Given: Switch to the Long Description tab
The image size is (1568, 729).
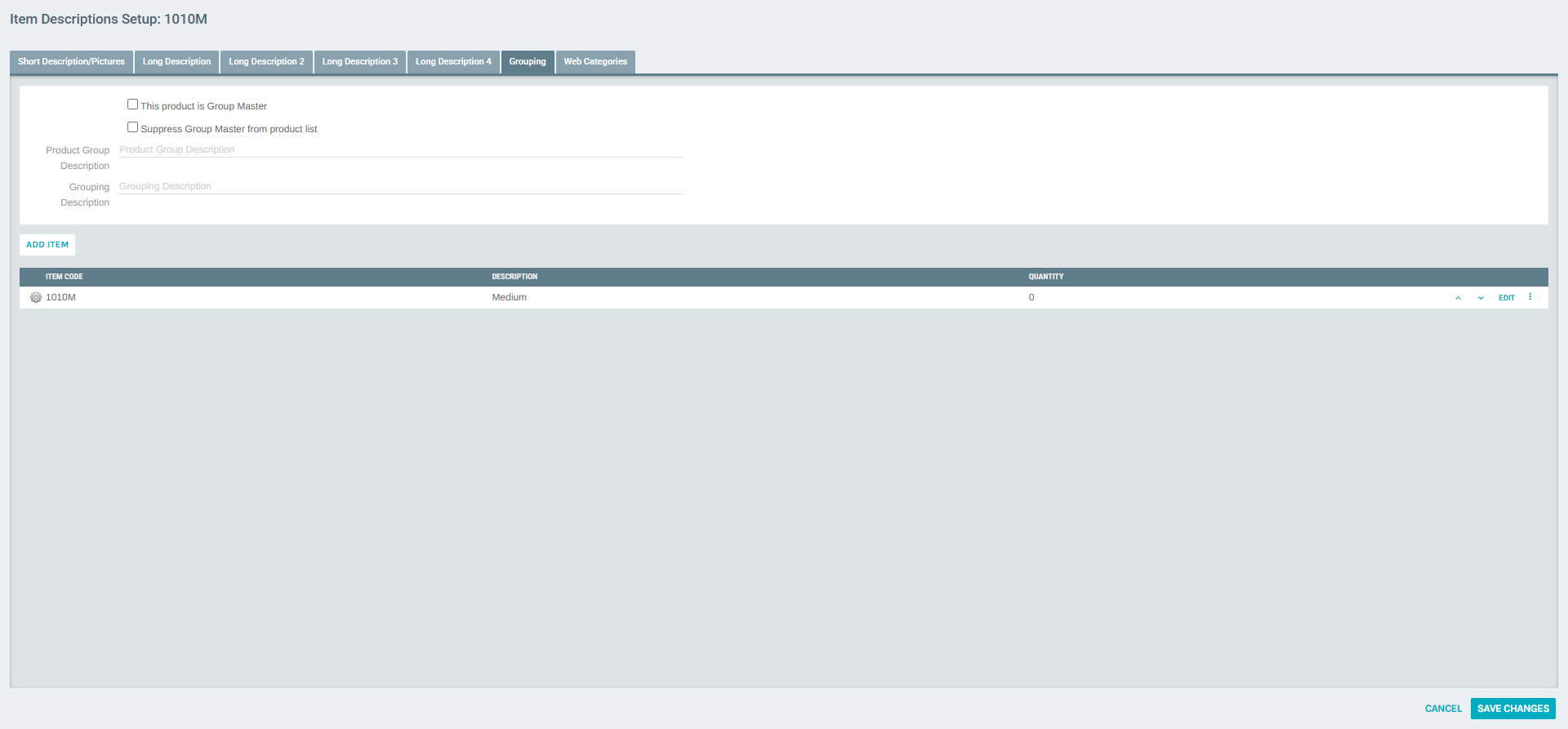Looking at the screenshot, I should [x=176, y=62].
